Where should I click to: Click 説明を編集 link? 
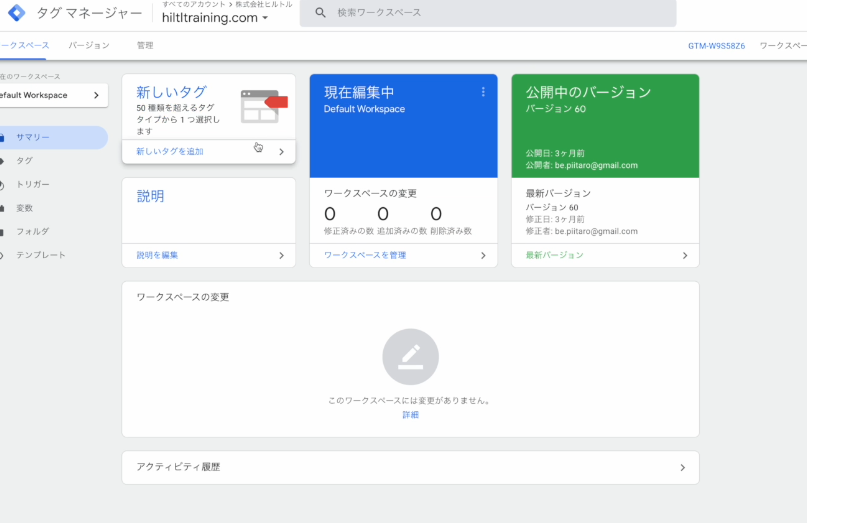pos(157,255)
